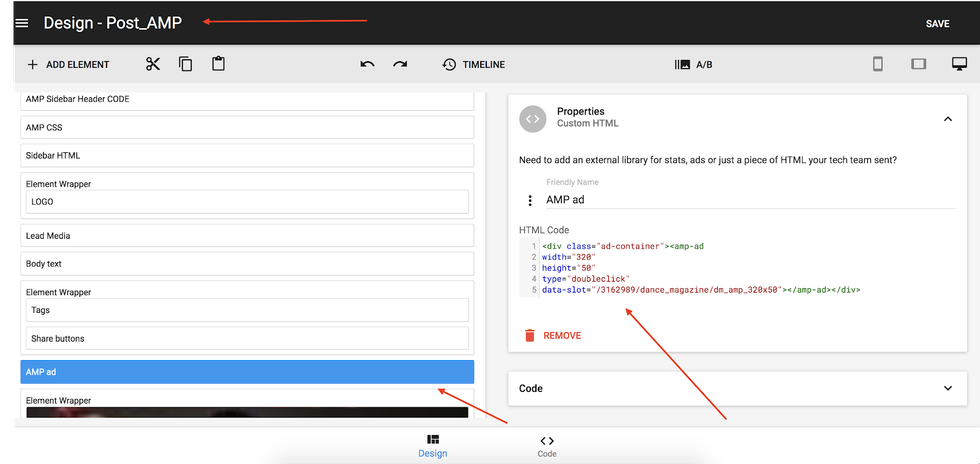980x464 pixels.
Task: Click the SAVE button
Action: point(937,24)
